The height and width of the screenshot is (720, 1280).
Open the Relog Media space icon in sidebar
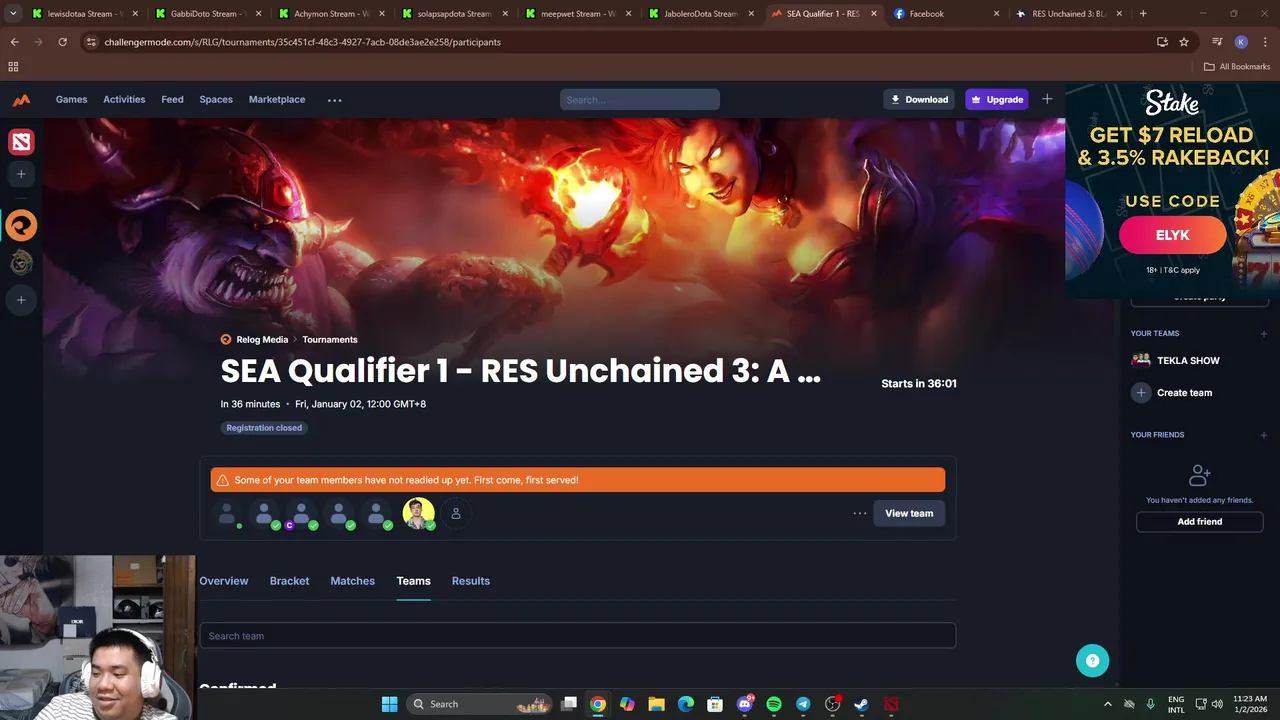click(21, 225)
